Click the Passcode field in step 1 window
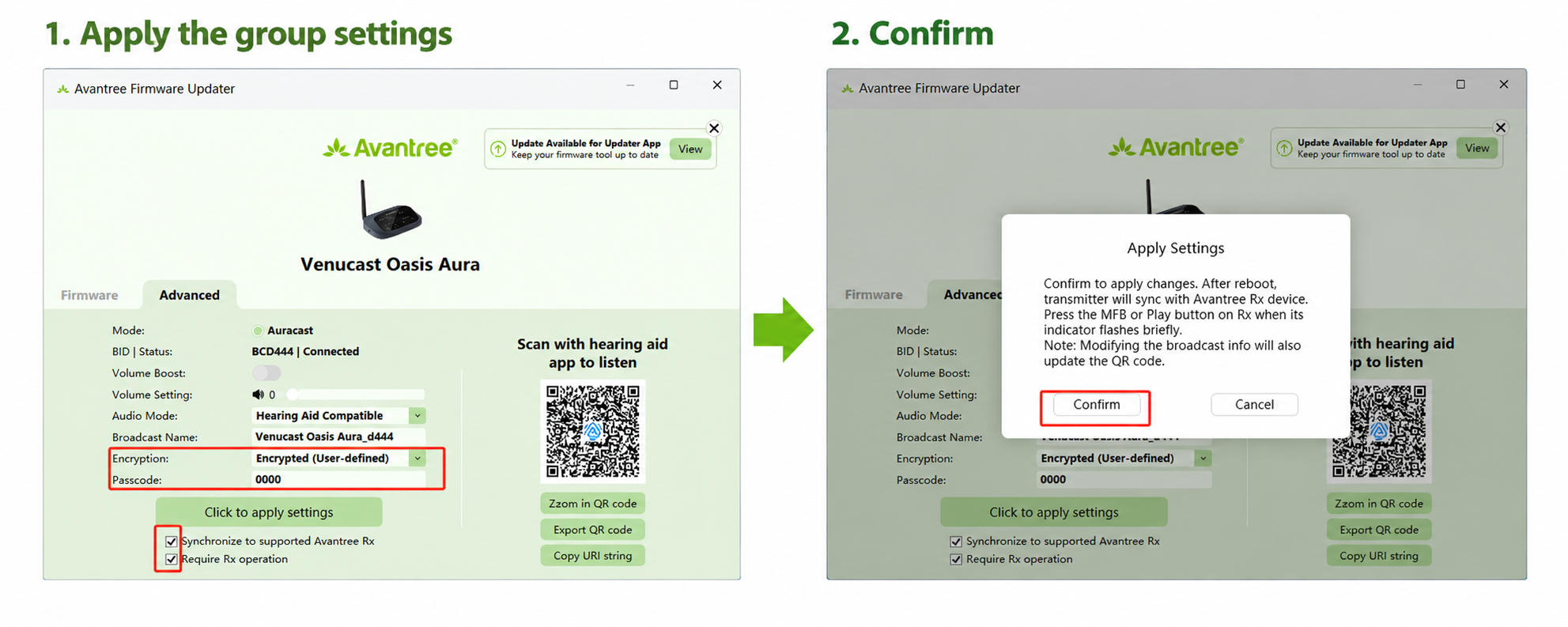Screen dimensions: 1568x627 click(x=338, y=480)
